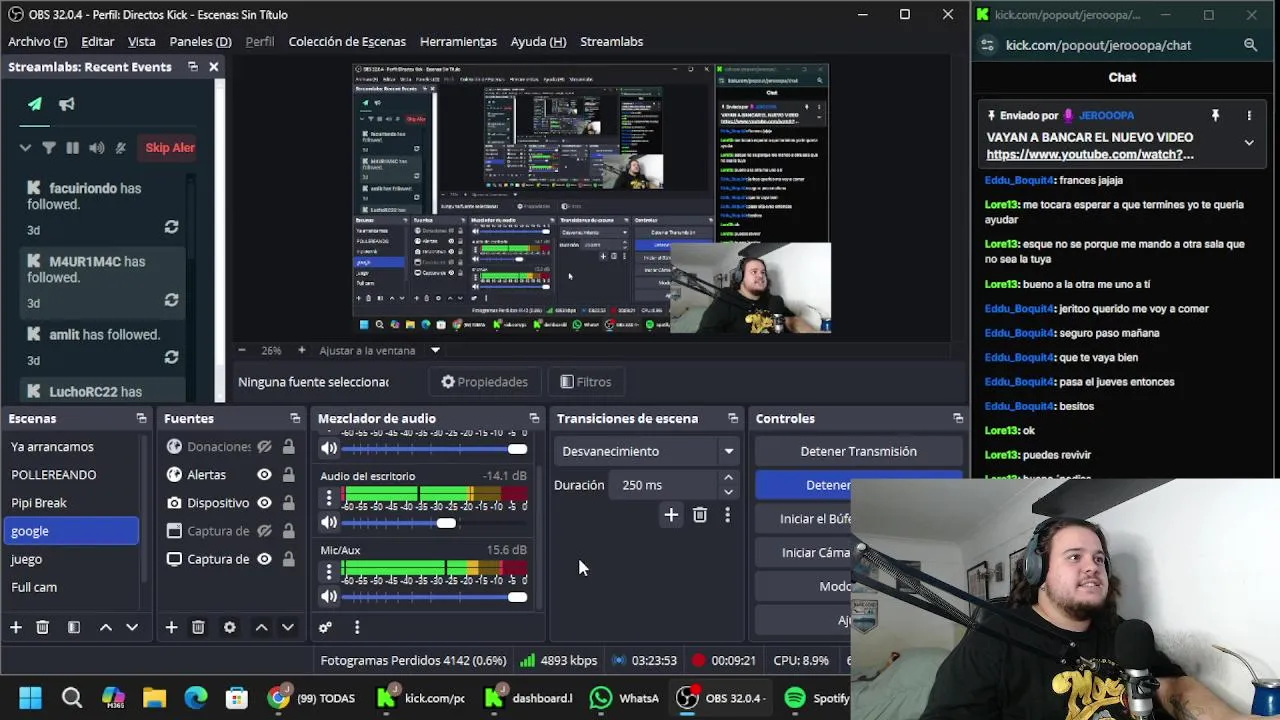Add a new scene in Escenas

15,627
